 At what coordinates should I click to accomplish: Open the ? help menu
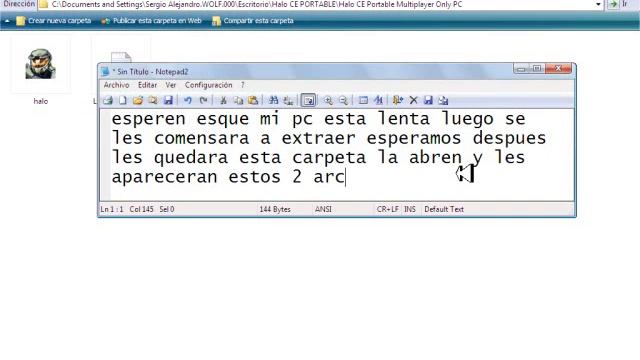click(x=242, y=85)
